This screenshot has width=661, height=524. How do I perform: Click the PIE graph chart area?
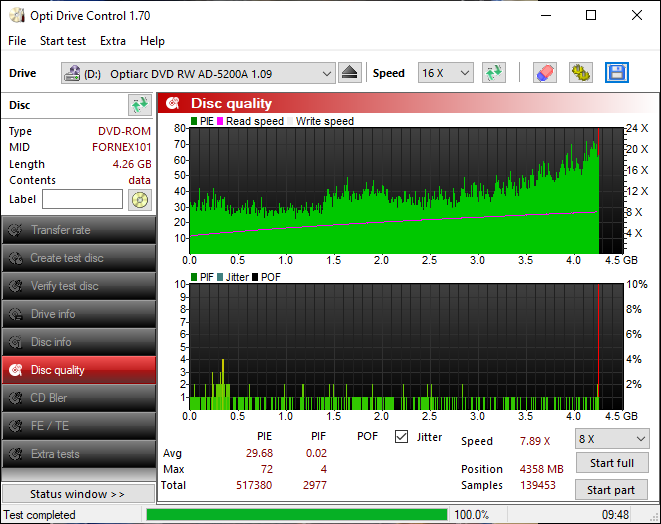click(x=406, y=191)
